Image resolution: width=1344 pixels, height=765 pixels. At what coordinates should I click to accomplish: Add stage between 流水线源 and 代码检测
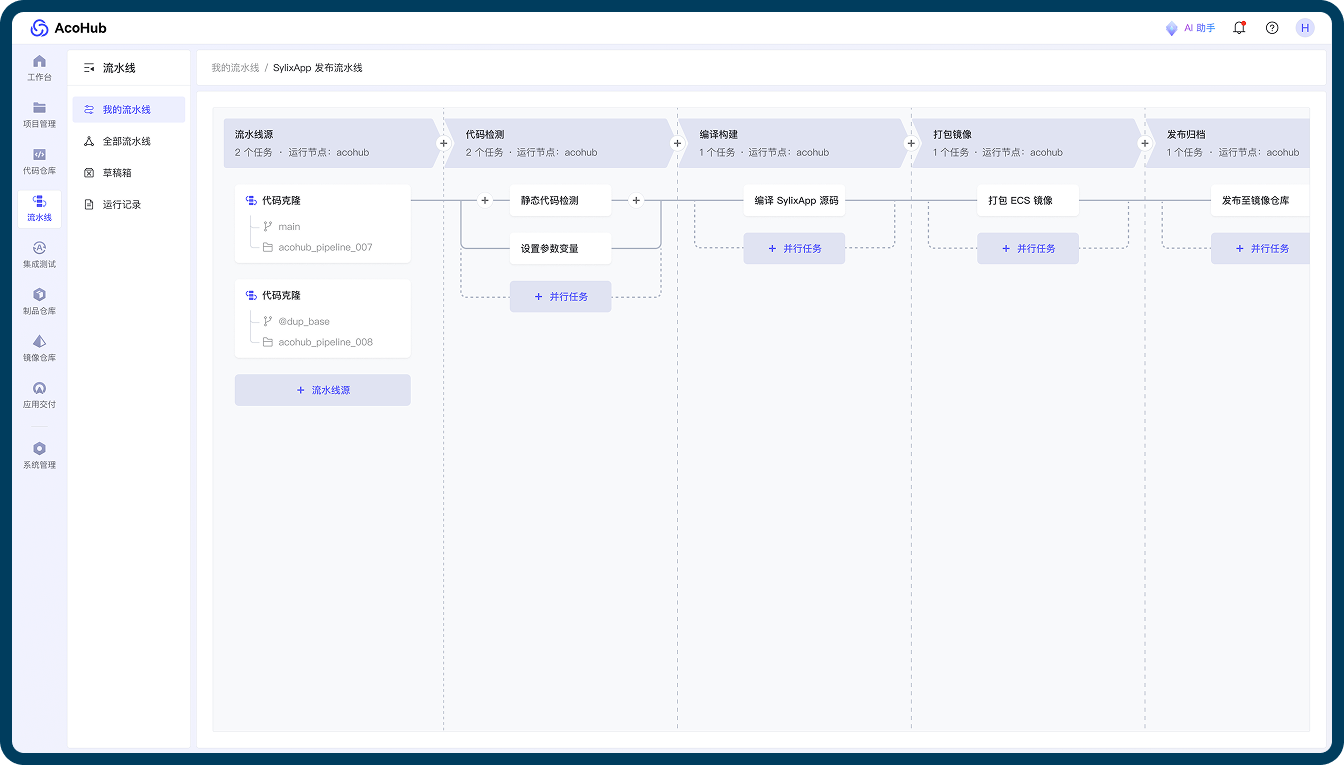[443, 143]
